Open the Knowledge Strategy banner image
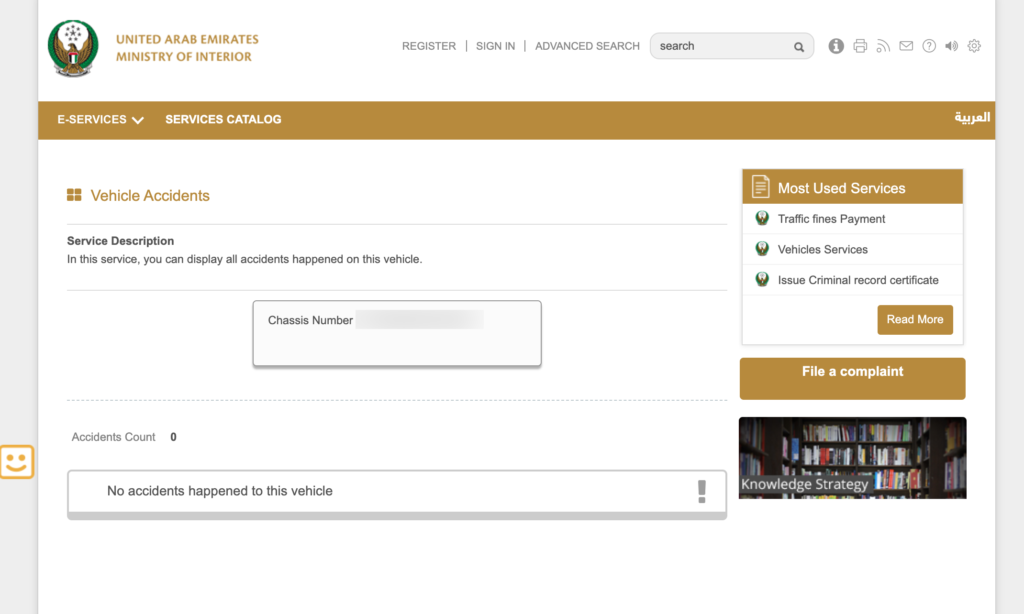1024x614 pixels. (x=852, y=458)
